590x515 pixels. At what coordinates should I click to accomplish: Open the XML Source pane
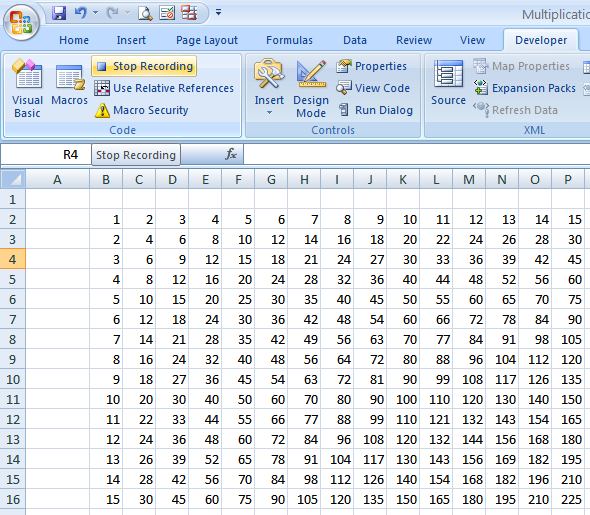coord(448,83)
